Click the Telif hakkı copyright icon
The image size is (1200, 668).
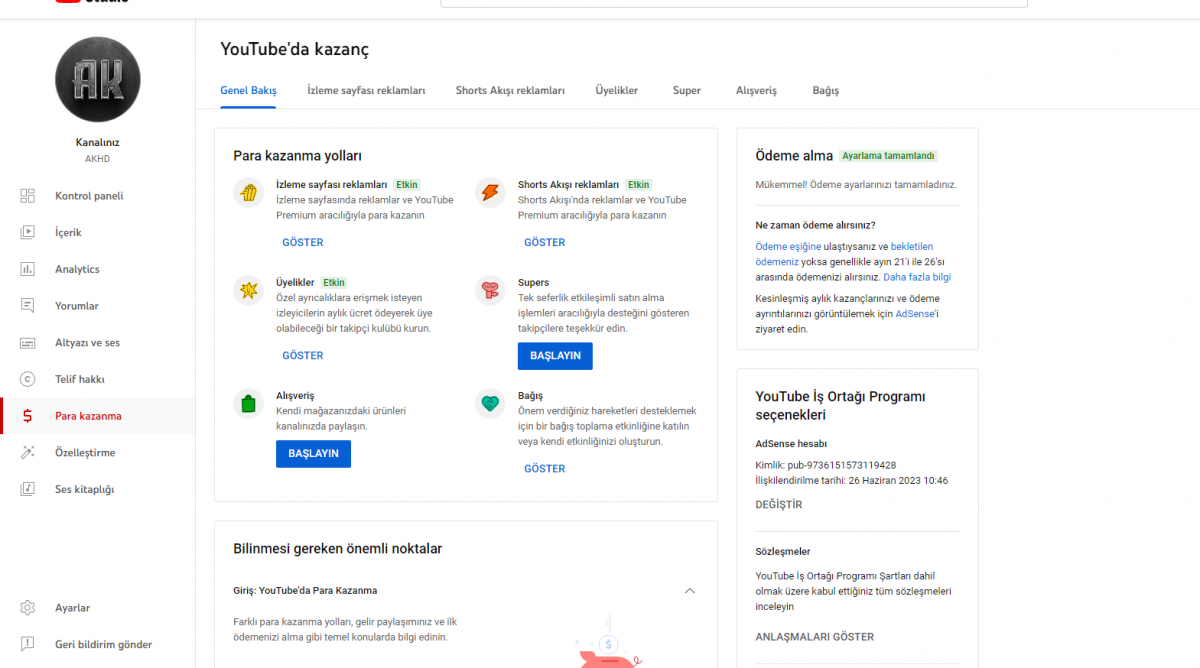tap(28, 379)
